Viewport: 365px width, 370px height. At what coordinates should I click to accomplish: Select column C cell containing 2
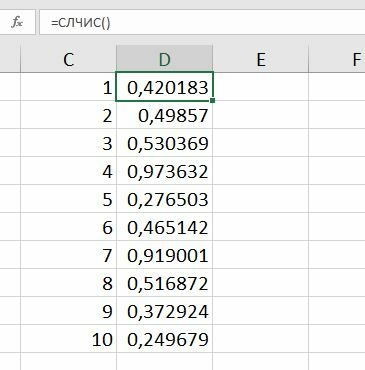tap(69, 114)
